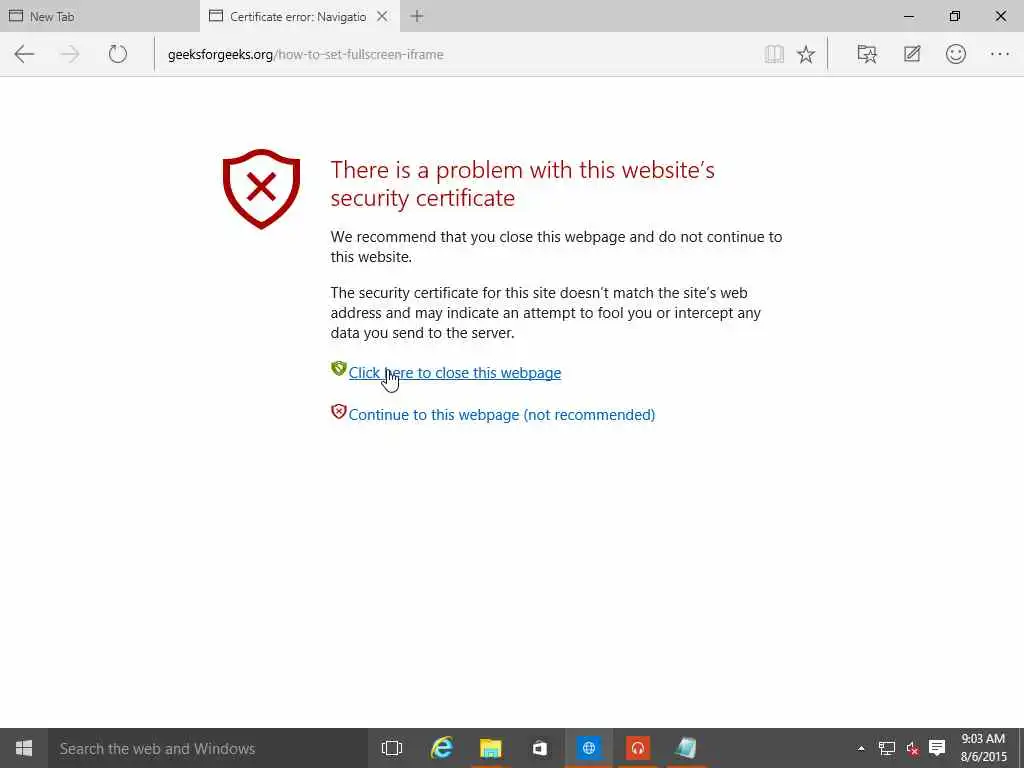
Task: Continue to this webpage (not recommended)
Action: pos(502,415)
